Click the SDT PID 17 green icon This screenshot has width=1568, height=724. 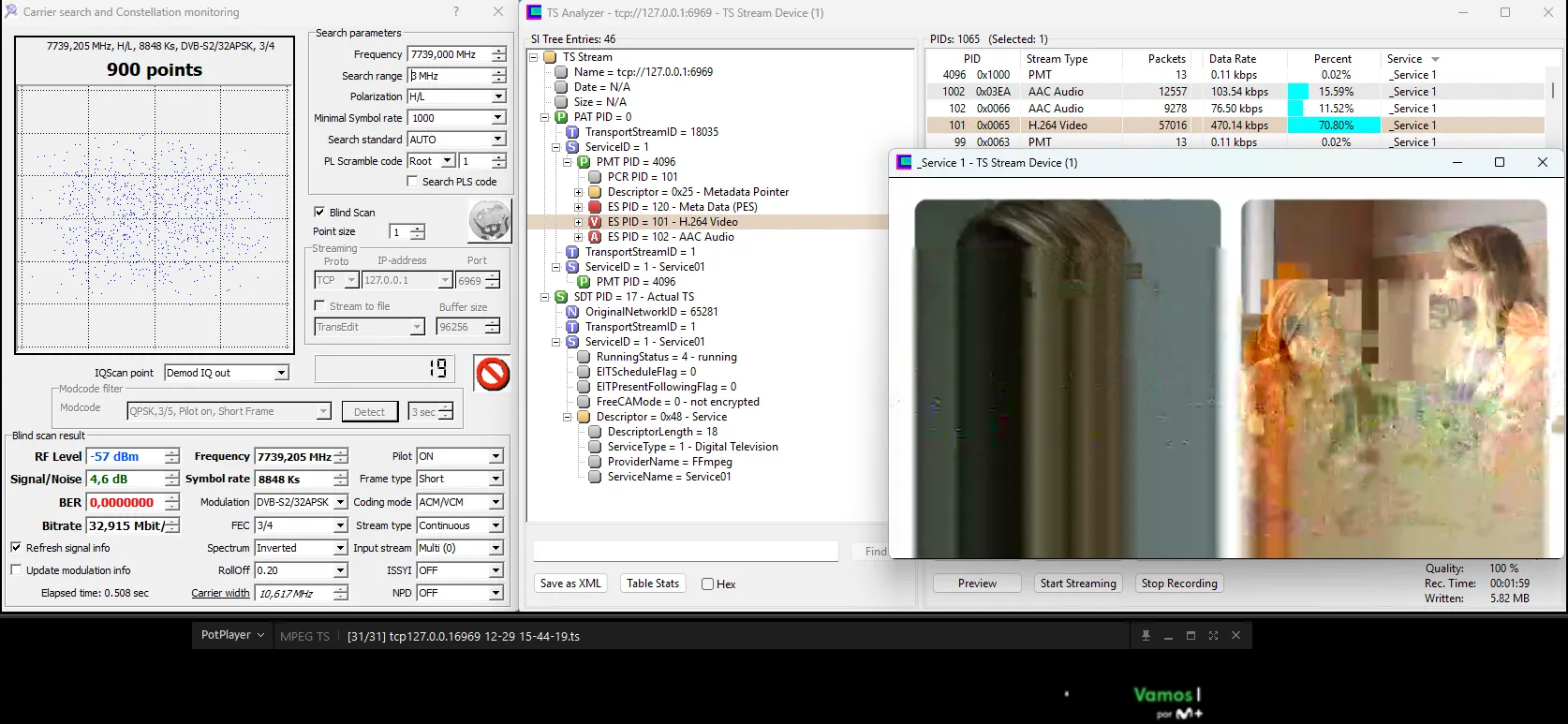tap(561, 297)
